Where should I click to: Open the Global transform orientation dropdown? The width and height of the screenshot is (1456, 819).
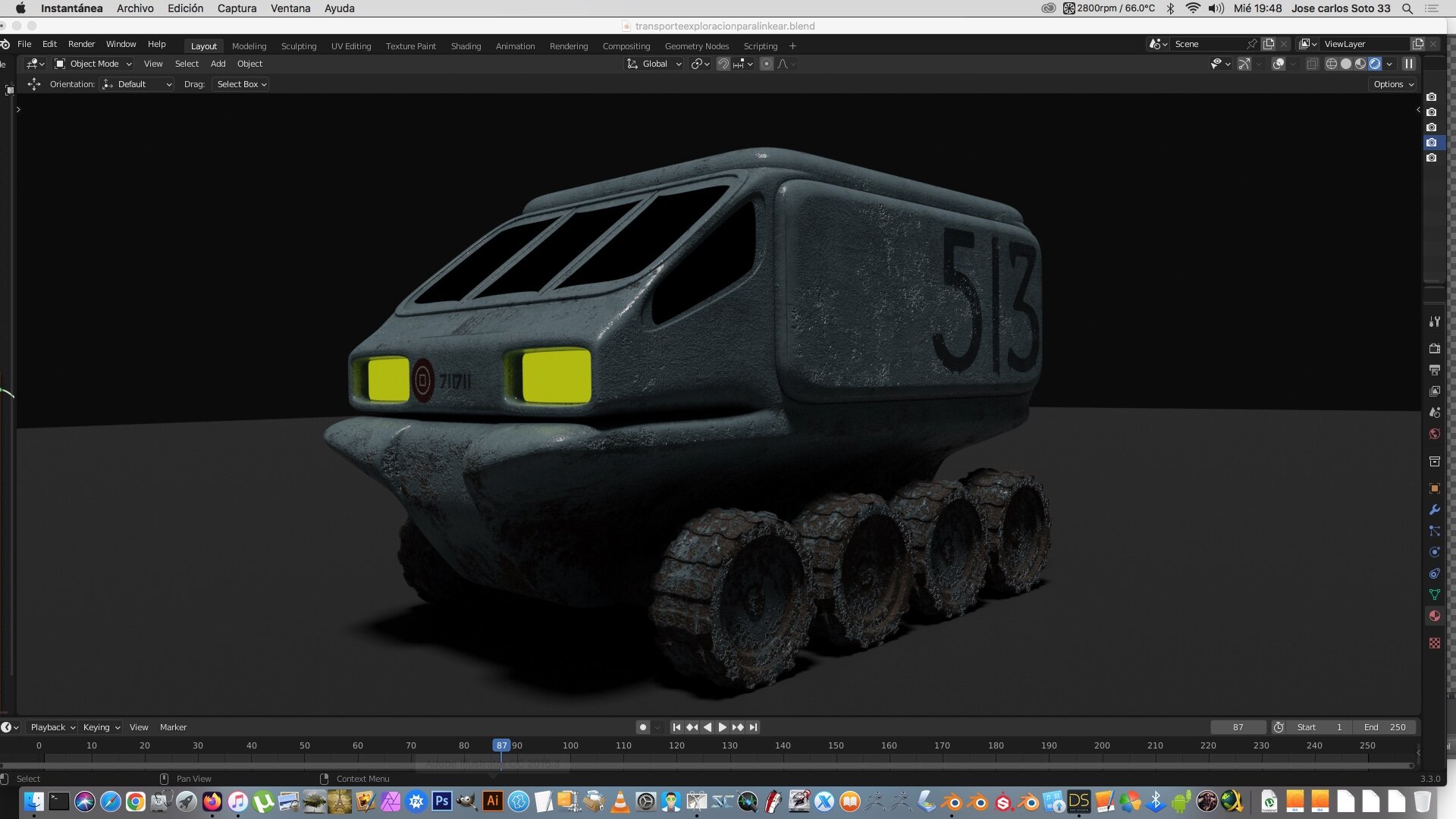click(x=654, y=64)
